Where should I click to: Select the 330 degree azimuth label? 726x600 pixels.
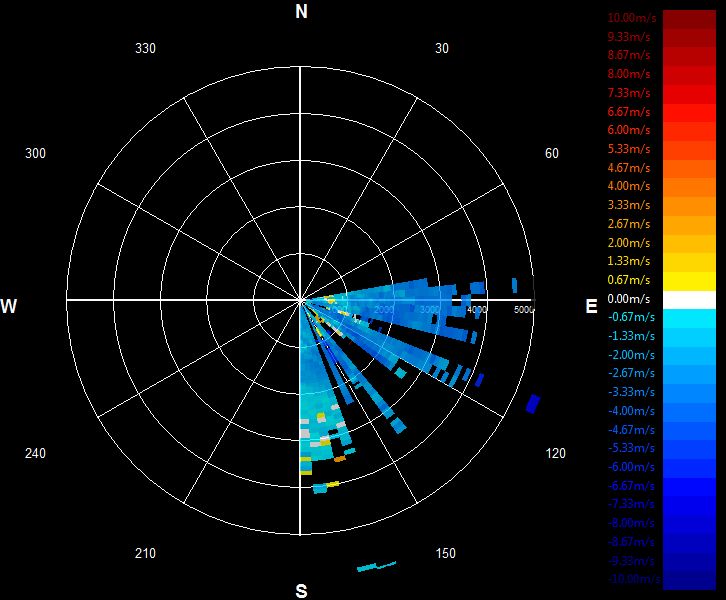(145, 48)
